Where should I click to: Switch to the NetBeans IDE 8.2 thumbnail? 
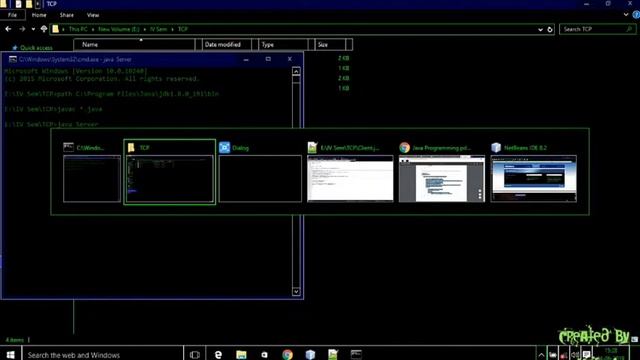point(533,172)
